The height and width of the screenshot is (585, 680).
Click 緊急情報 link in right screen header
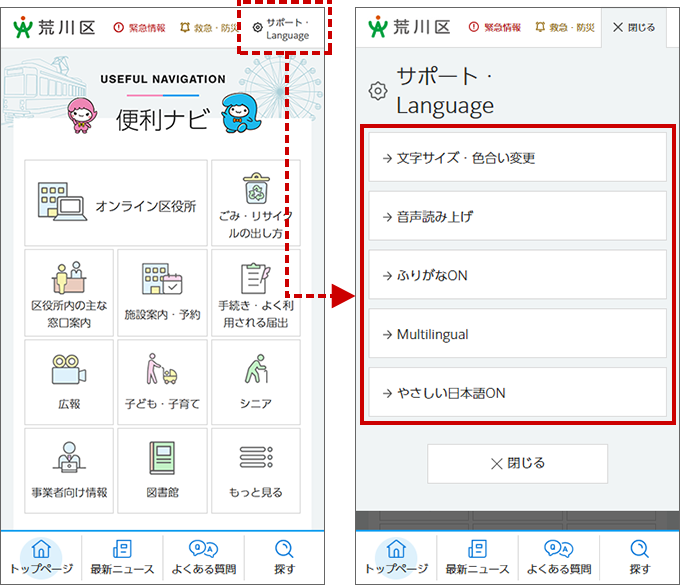pyautogui.click(x=495, y=28)
